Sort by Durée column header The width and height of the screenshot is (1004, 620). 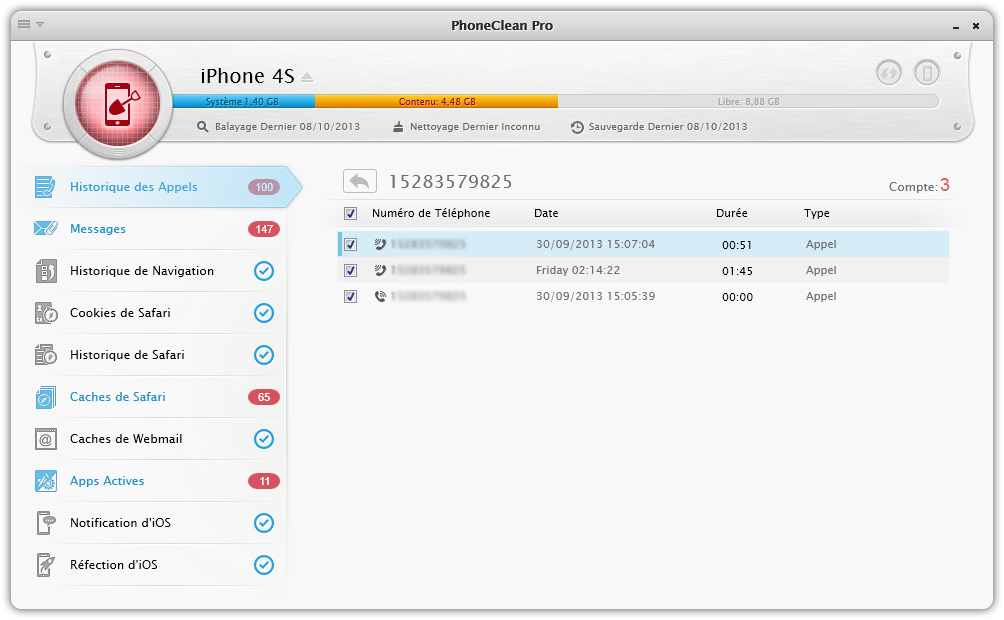click(x=732, y=213)
